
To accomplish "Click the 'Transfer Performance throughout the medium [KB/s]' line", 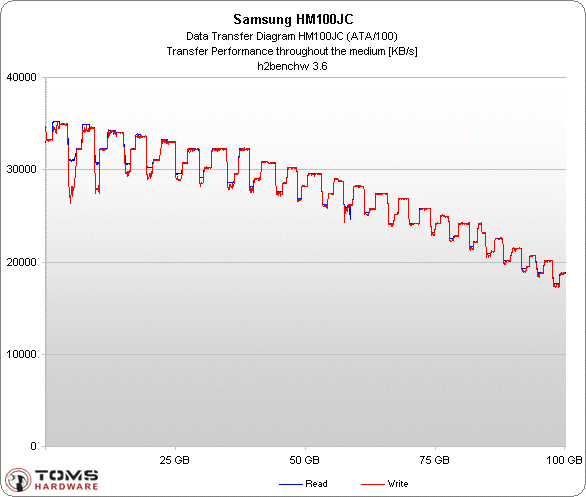I will (292, 51).
